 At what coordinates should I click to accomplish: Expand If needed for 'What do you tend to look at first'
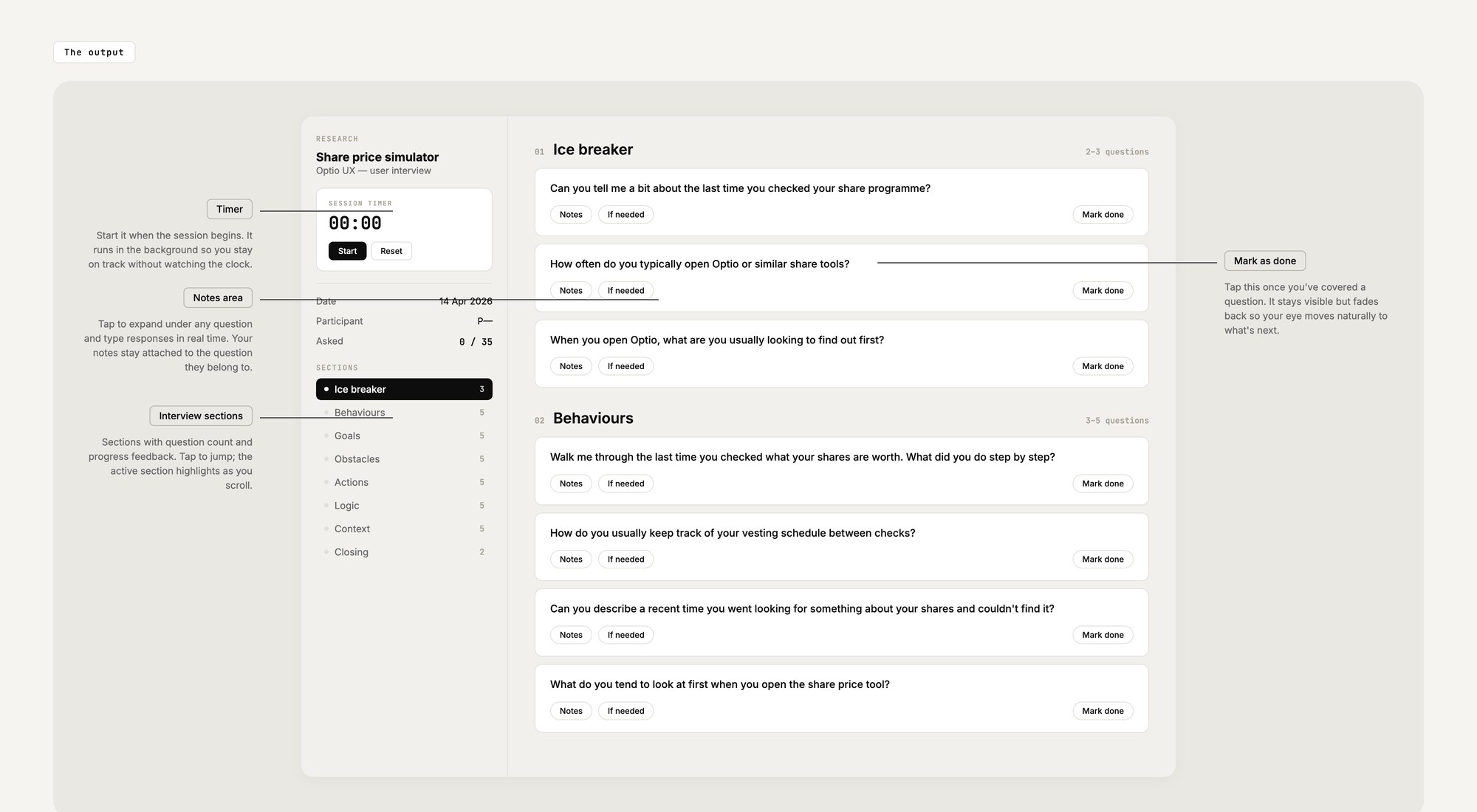pyautogui.click(x=626, y=711)
